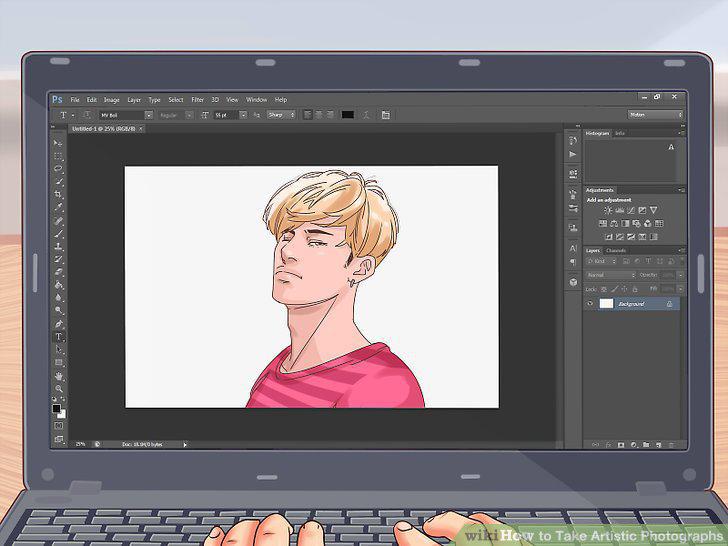728x546 pixels.
Task: Click the foreground color swatch
Action: pyautogui.click(x=56, y=408)
